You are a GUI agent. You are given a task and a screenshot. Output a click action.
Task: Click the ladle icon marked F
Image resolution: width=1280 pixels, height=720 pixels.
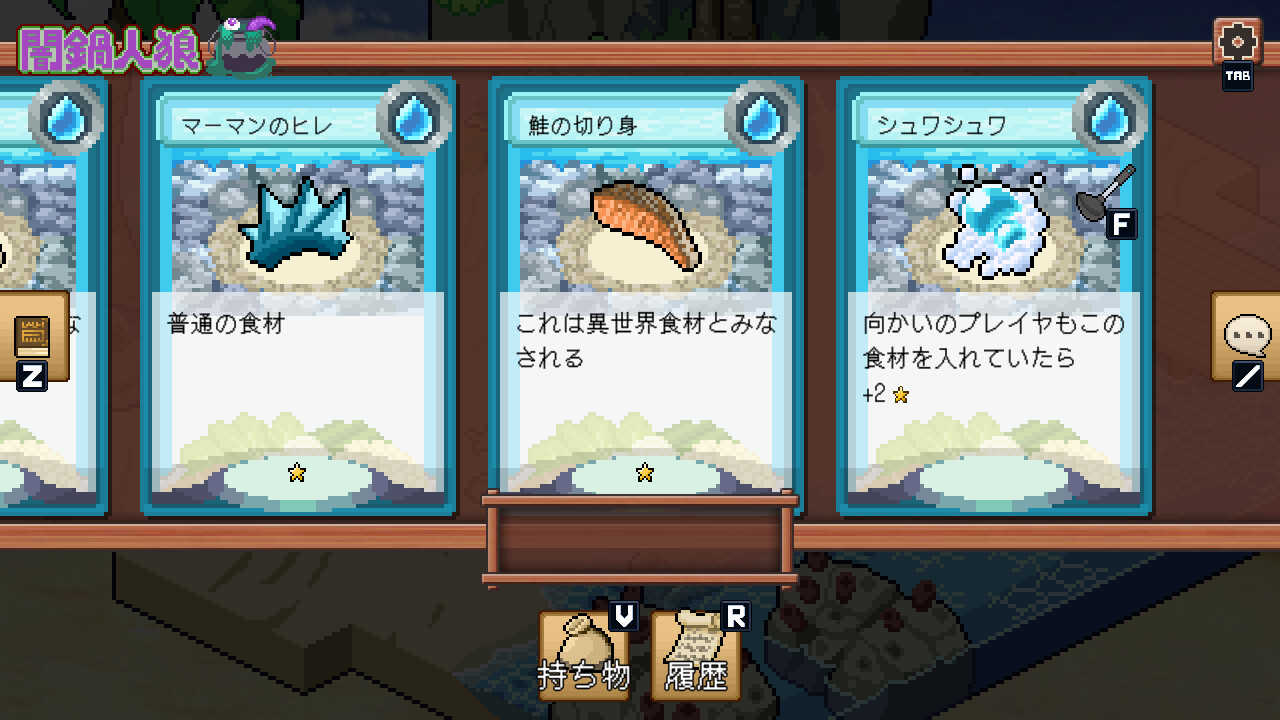pos(1106,195)
